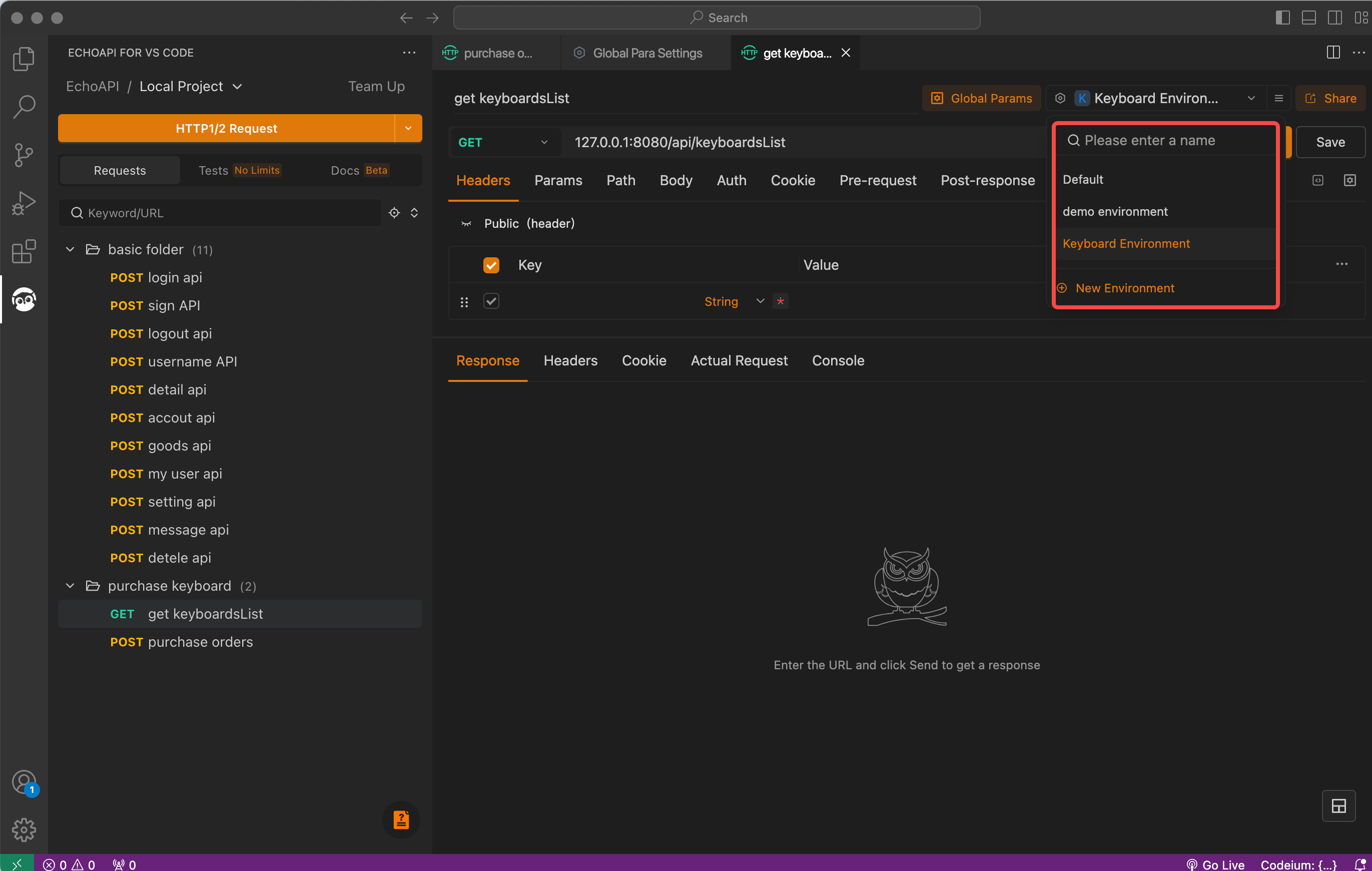Image resolution: width=1372 pixels, height=871 pixels.
Task: Open the HTTP1/2 Request dropdown arrow
Action: coord(408,128)
